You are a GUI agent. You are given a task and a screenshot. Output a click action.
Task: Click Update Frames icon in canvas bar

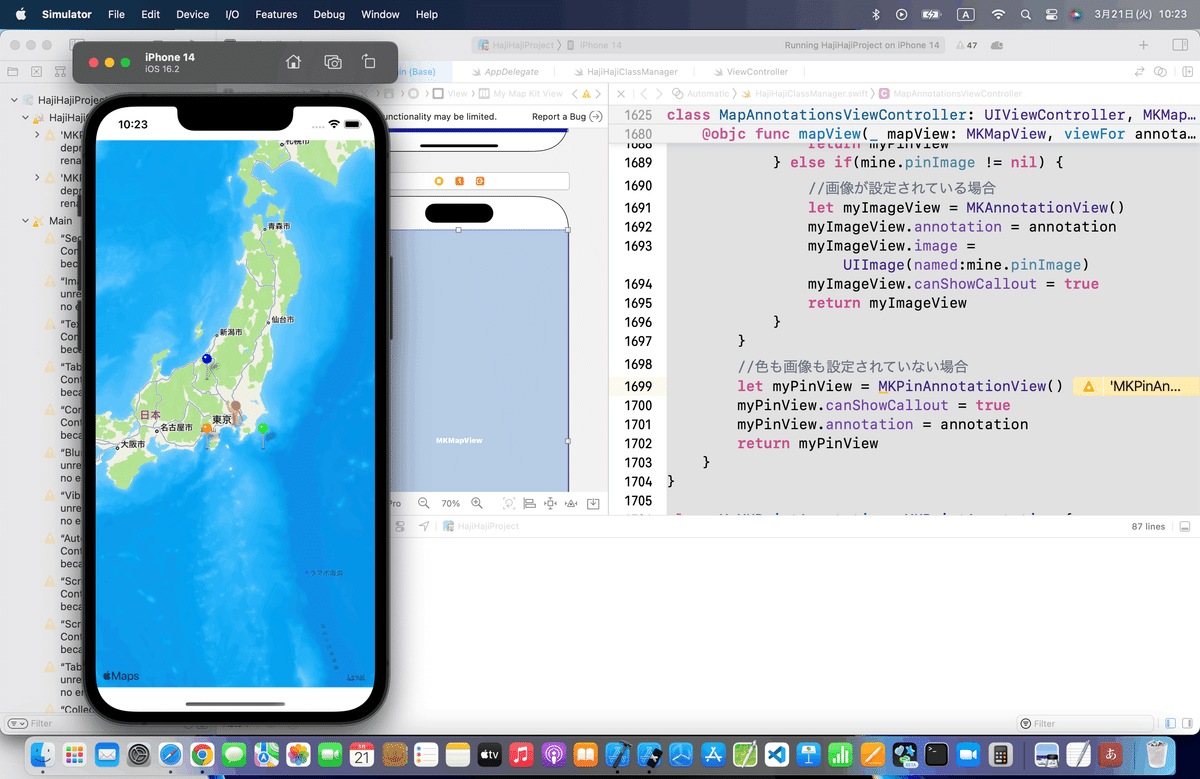click(508, 504)
